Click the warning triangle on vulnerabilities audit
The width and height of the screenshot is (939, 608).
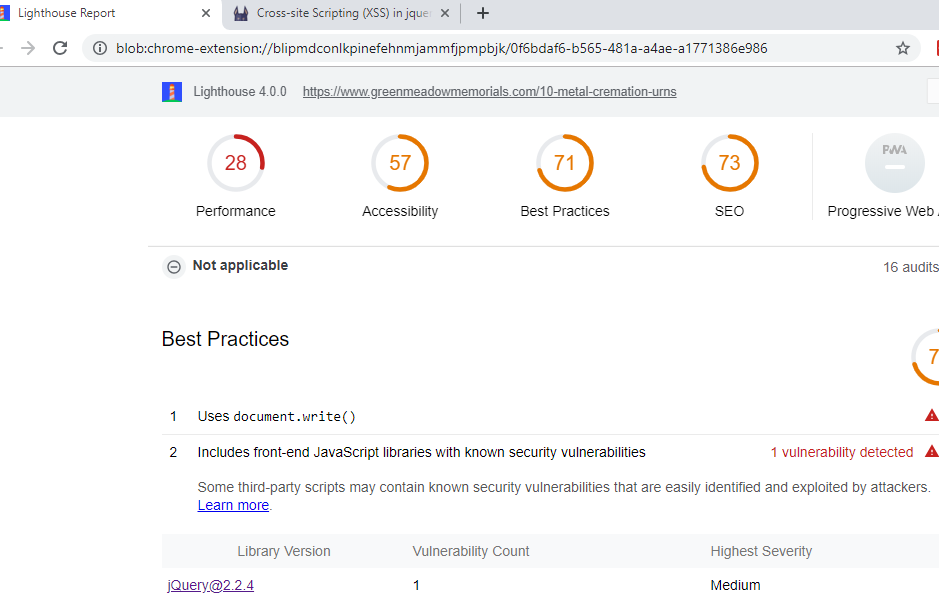coord(931,451)
